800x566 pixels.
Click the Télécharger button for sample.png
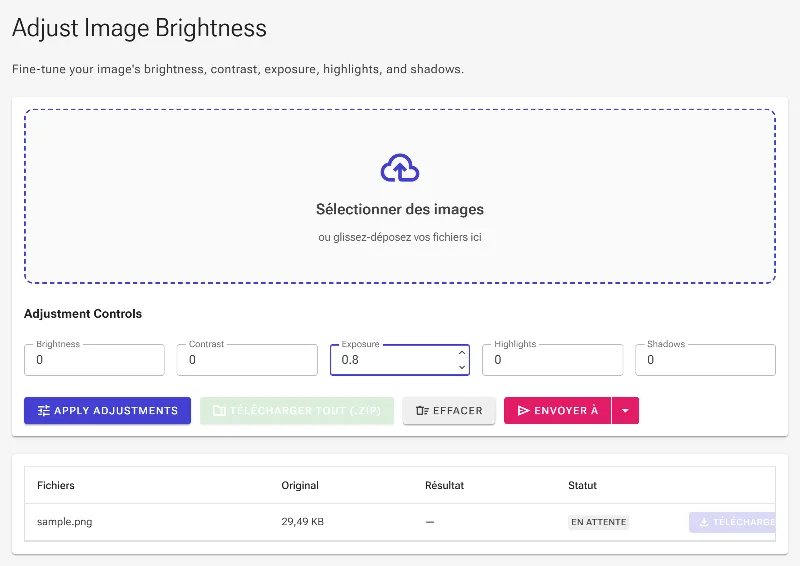732,522
